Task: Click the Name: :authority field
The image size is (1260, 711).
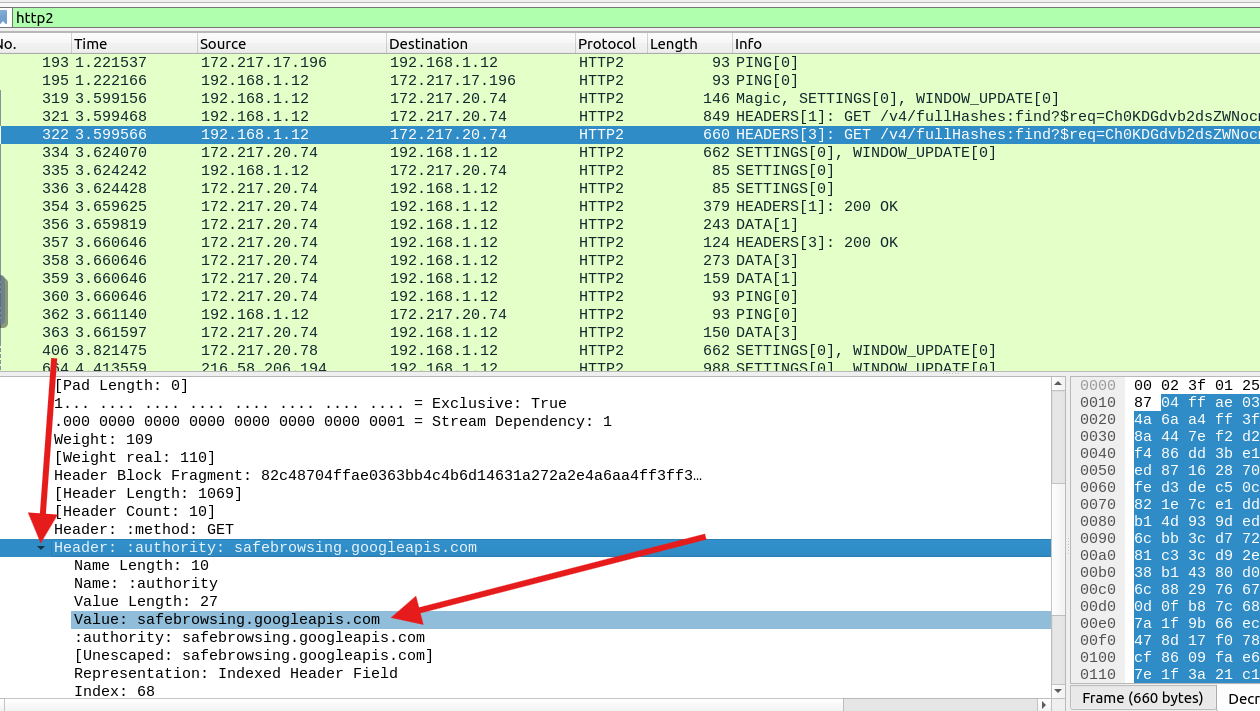Action: click(146, 584)
